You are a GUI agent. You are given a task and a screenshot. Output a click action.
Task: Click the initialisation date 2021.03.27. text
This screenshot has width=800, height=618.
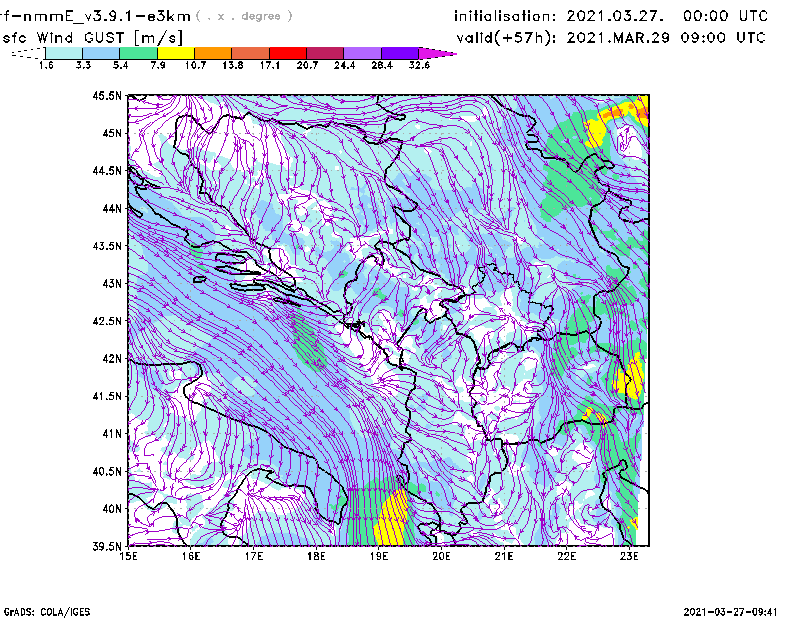[x=615, y=16]
